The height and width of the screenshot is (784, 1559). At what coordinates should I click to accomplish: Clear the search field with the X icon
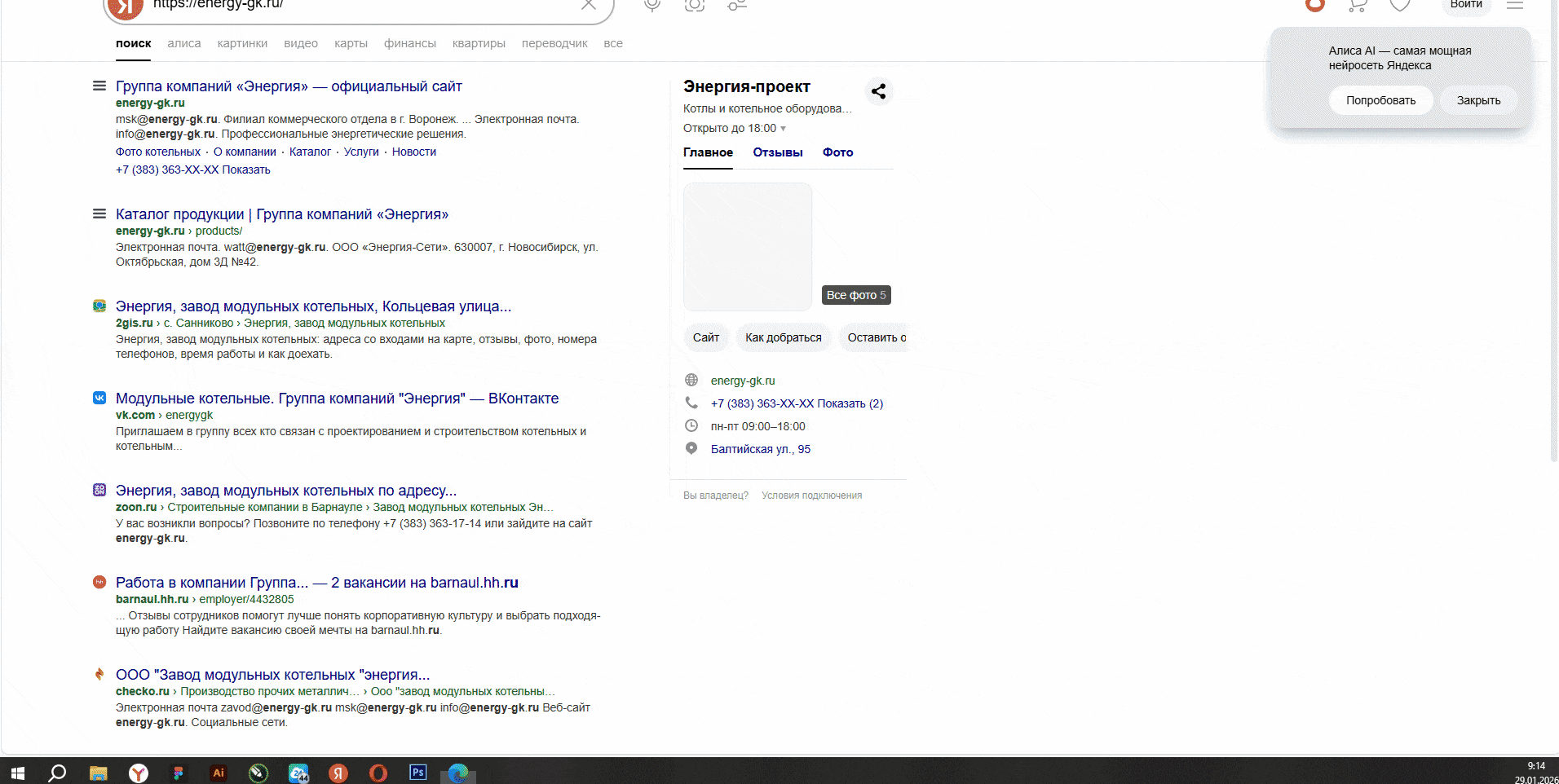tap(588, 5)
